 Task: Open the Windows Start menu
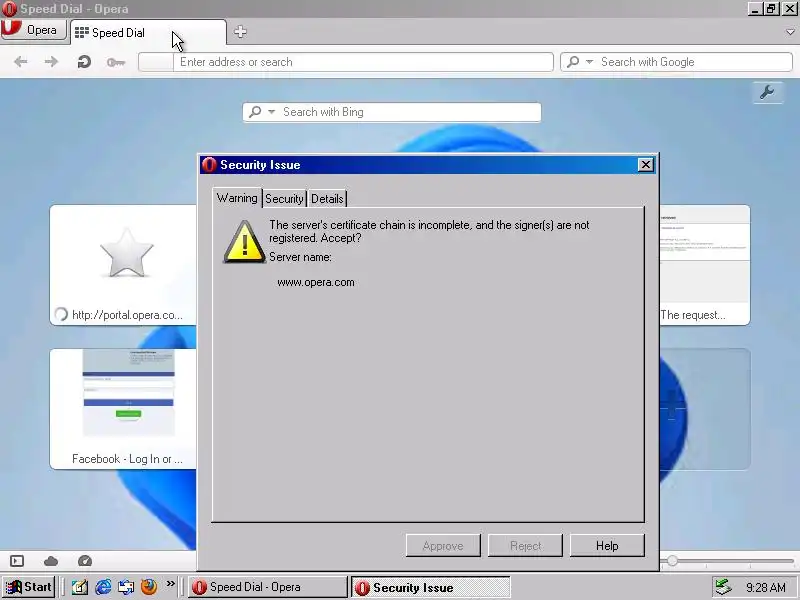pyautogui.click(x=29, y=587)
